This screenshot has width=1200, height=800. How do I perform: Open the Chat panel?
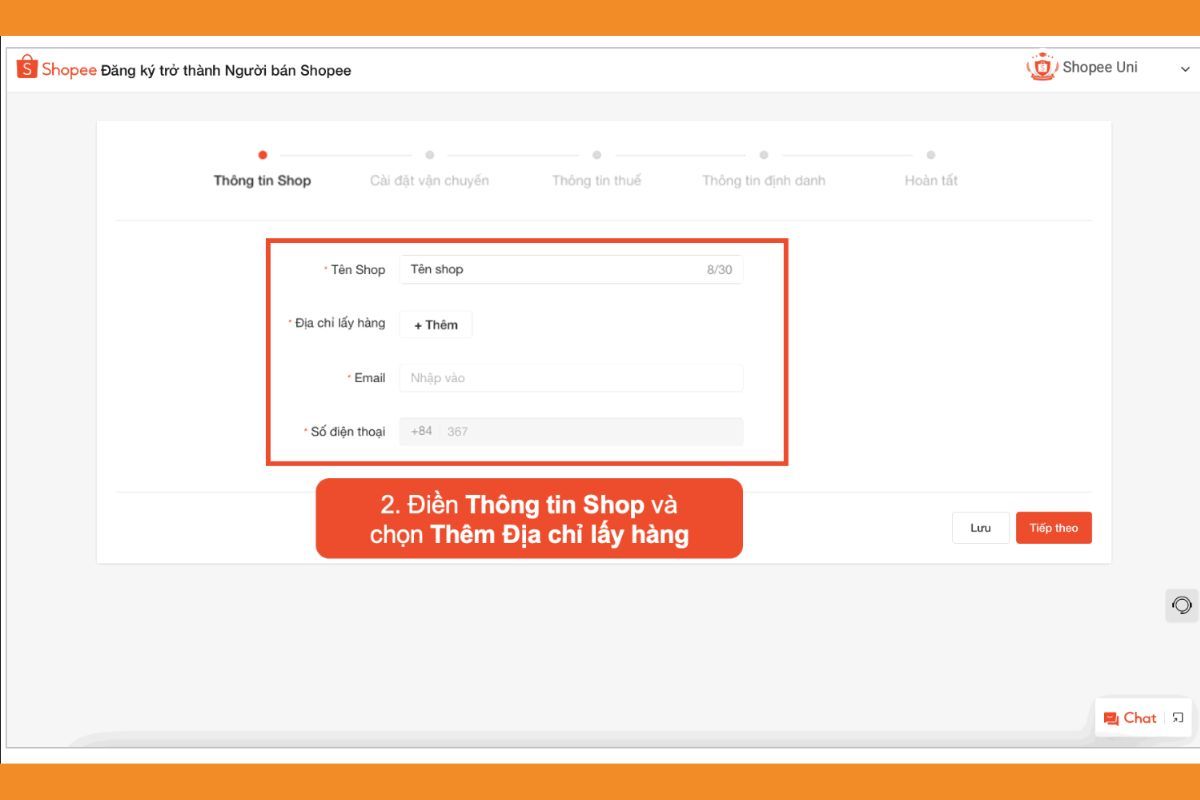coord(1143,717)
